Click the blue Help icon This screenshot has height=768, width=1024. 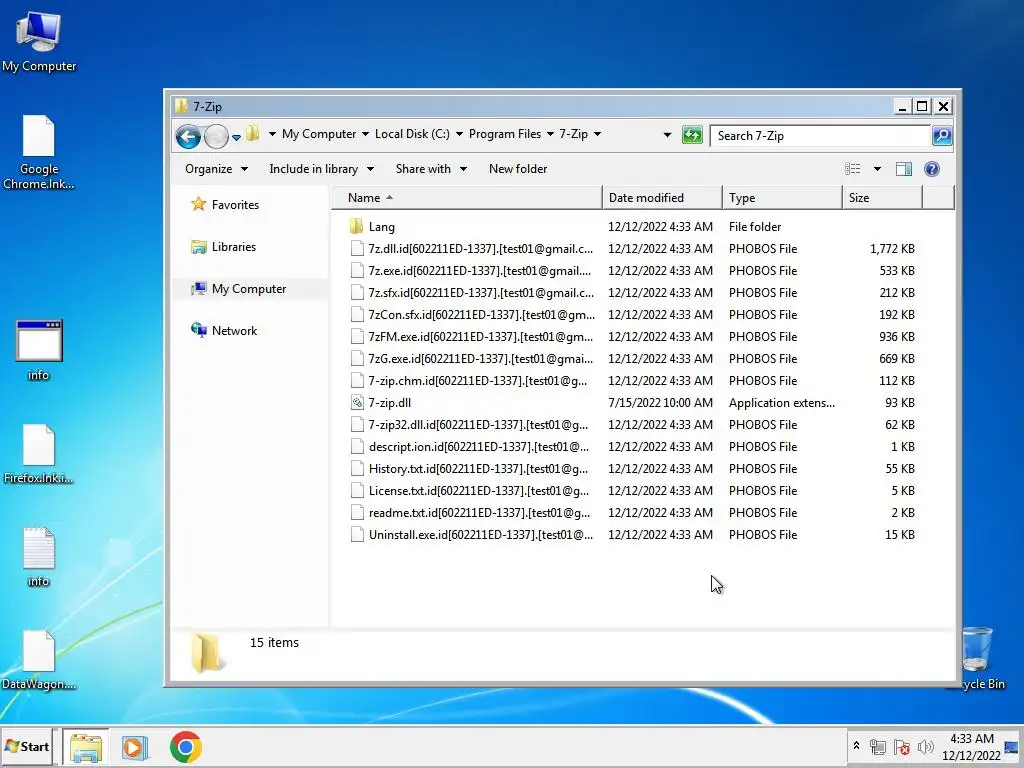(x=932, y=169)
